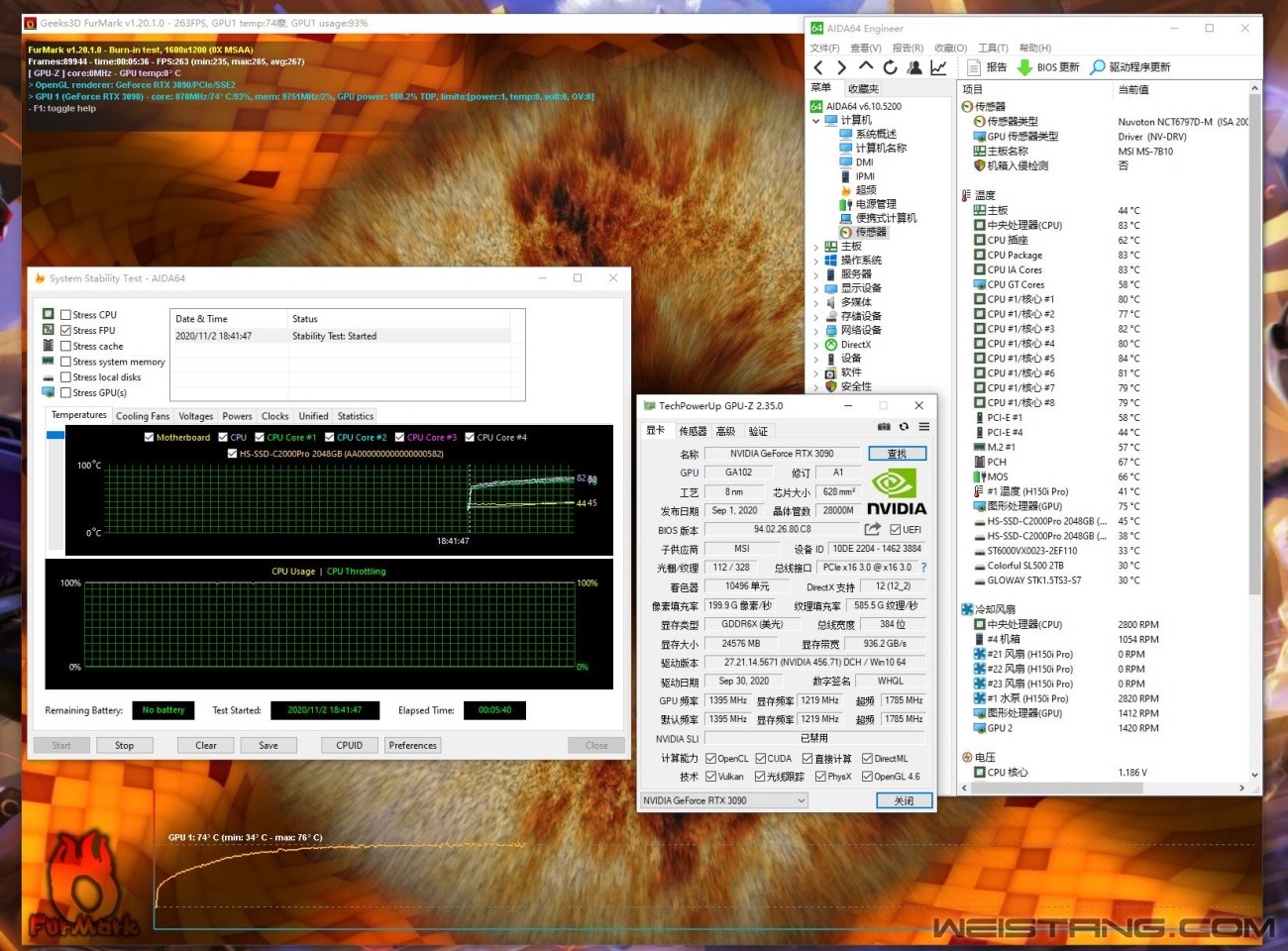Image resolution: width=1288 pixels, height=951 pixels.
Task: Collapse the 计算机 tree node
Action: coord(816,121)
